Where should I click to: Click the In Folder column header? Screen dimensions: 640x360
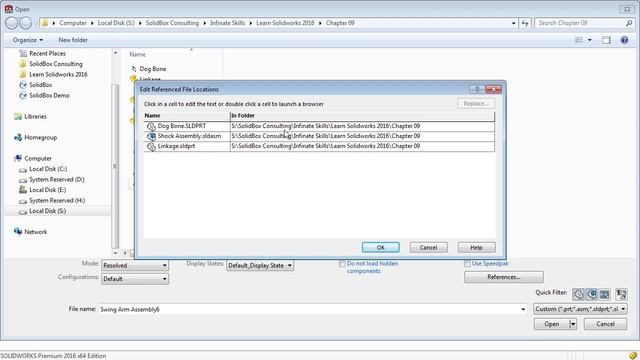[x=362, y=116]
